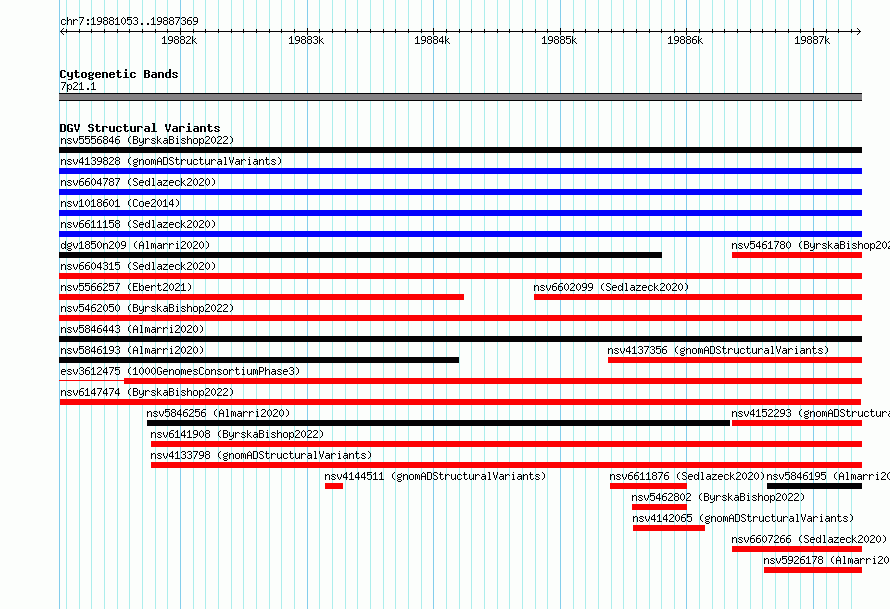Screen dimensions: 890x609
Task: Click the gray 7p21.1 cytogenetic band bar
Action: pyautogui.click(x=460, y=97)
